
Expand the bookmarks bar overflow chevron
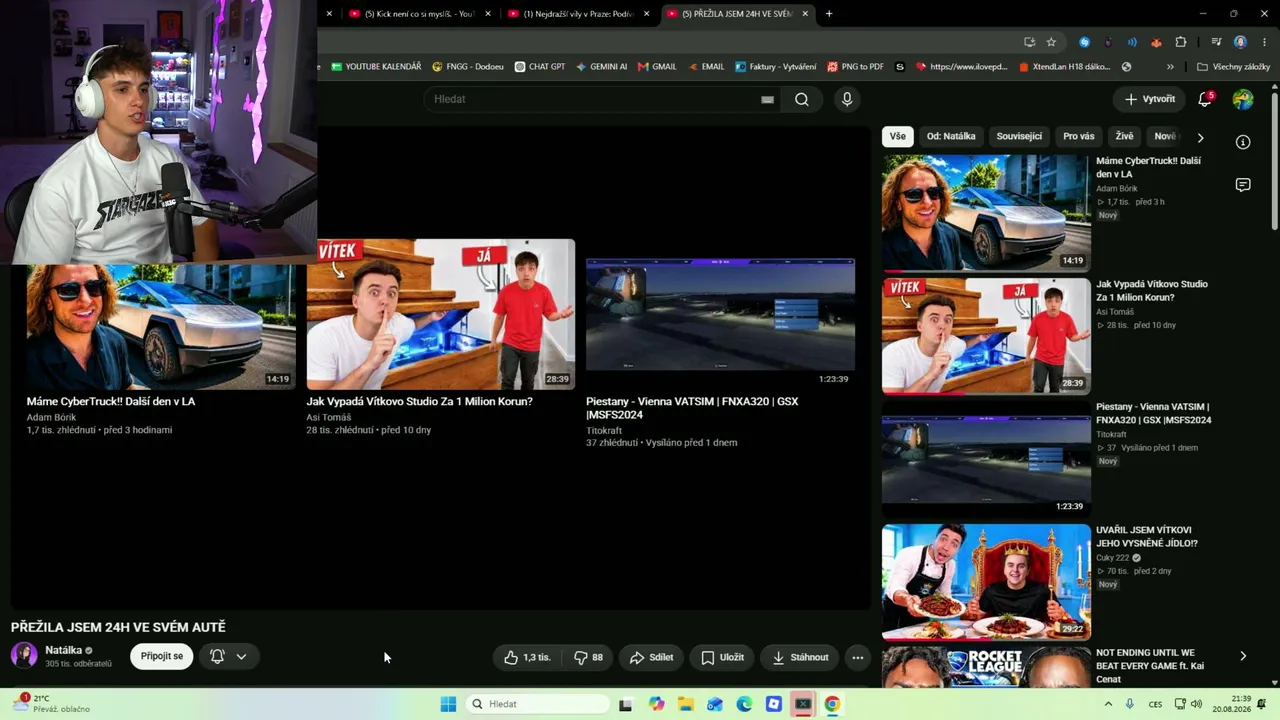click(1170, 67)
